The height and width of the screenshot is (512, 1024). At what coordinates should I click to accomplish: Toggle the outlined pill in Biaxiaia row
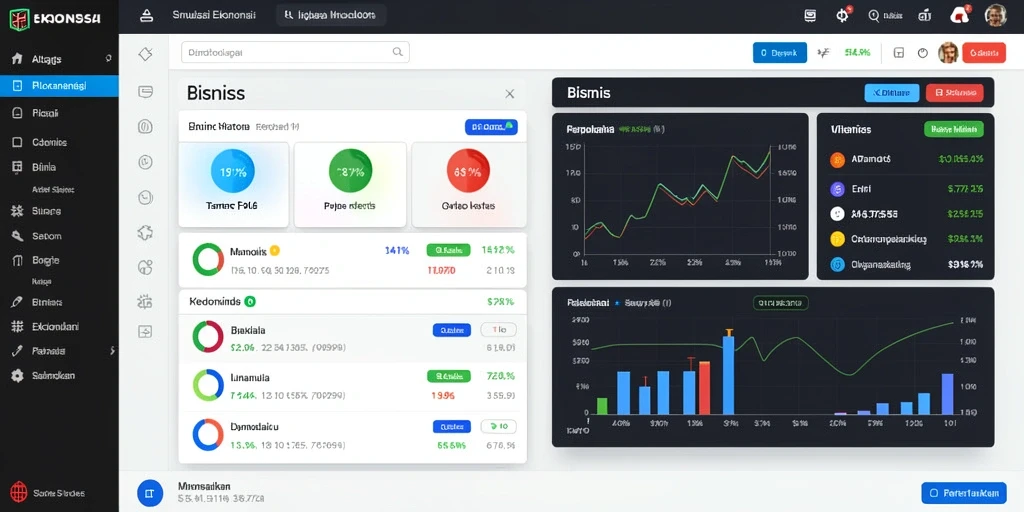point(498,330)
